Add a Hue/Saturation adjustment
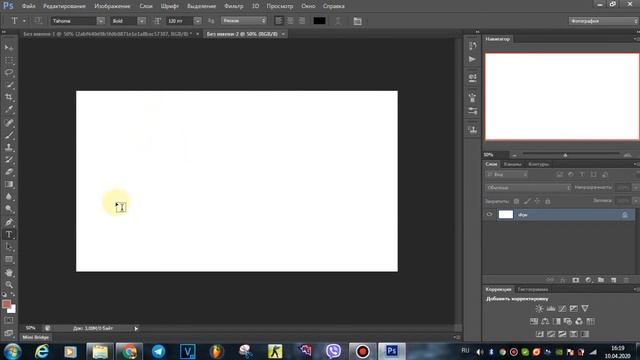Image resolution: width=640 pixels, height=360 pixels. 534,321
